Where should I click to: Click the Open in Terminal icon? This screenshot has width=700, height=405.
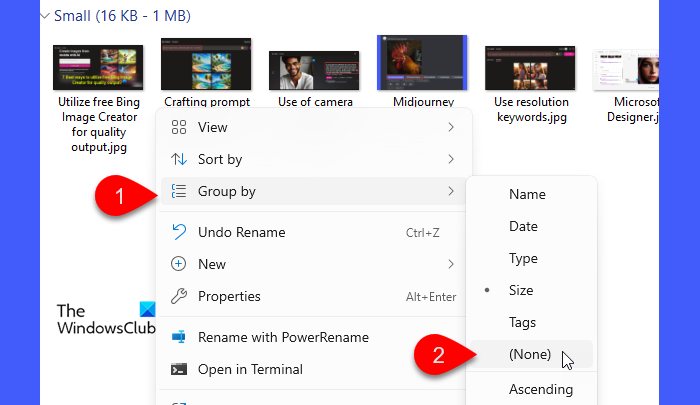179,369
